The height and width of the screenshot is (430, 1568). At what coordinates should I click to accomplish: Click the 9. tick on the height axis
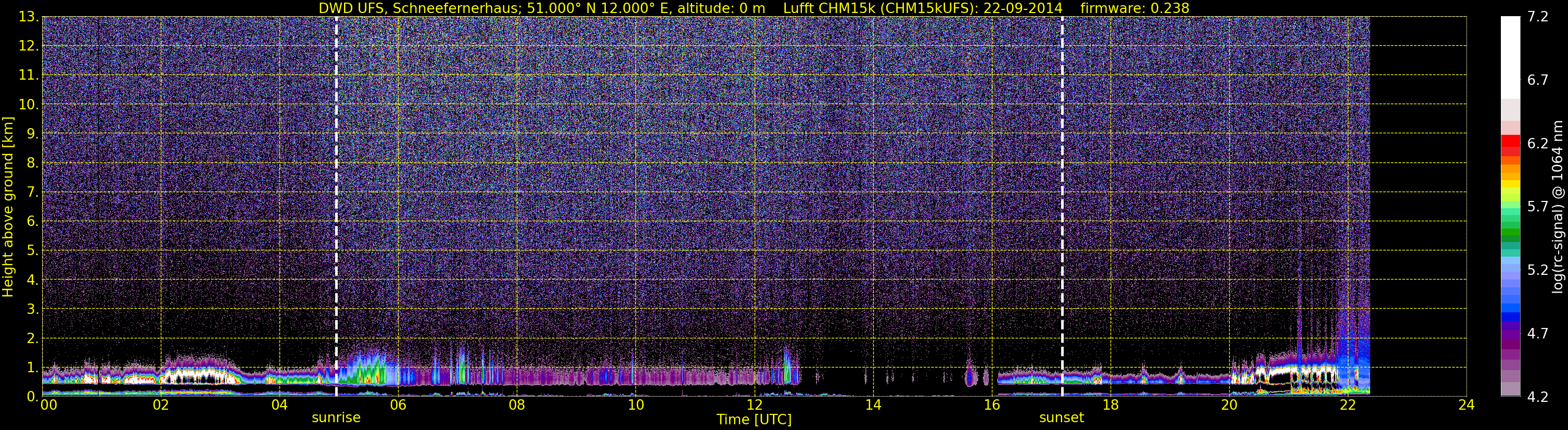pos(32,134)
